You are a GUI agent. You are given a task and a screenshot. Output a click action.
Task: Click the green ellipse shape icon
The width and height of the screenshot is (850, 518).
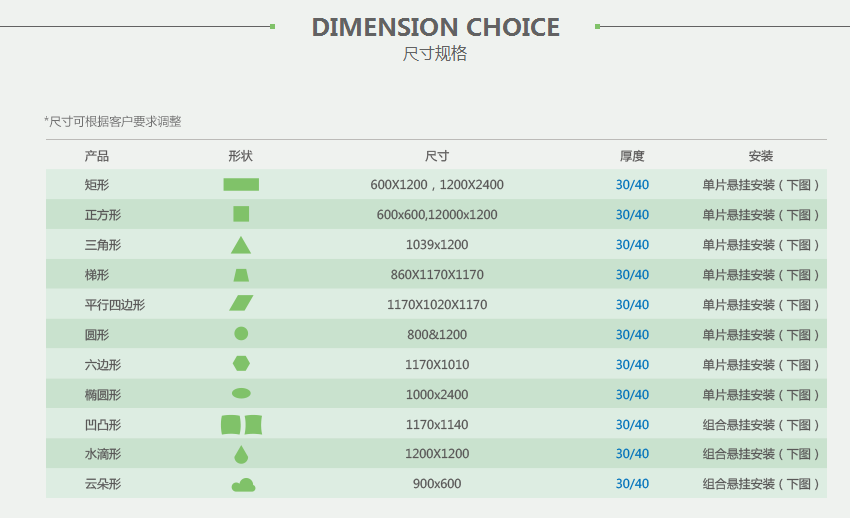click(241, 394)
